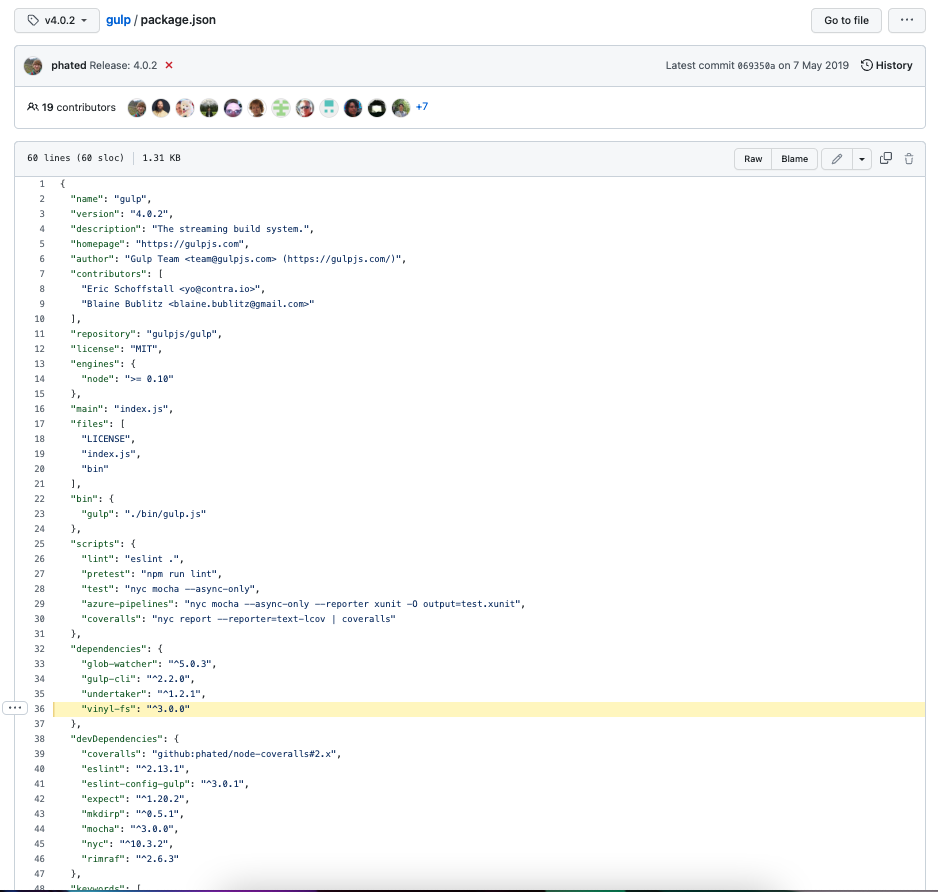Expand the edit options dropdown caret
Viewport: 938px width, 892px height.
[862, 159]
